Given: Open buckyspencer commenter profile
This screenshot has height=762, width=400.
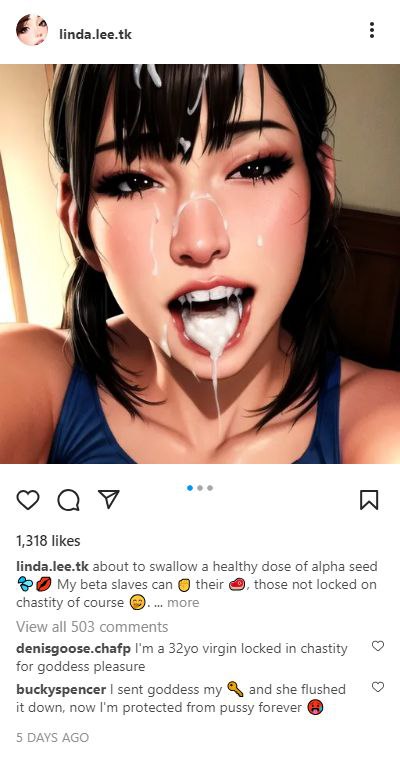Looking at the screenshot, I should click(x=61, y=690).
